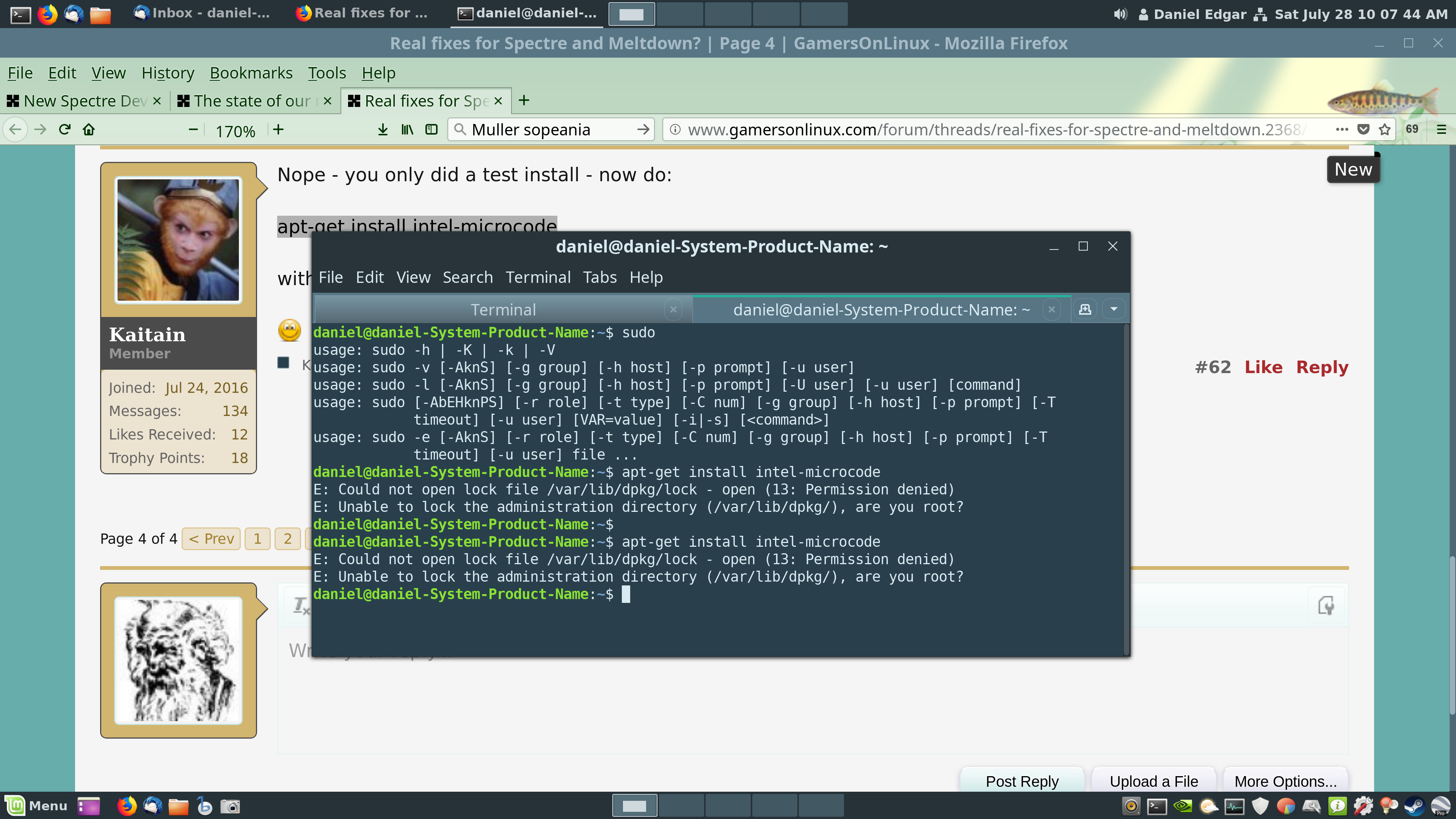Open the Firefox library icon
Screen dimensions: 1456x819
coord(407,129)
